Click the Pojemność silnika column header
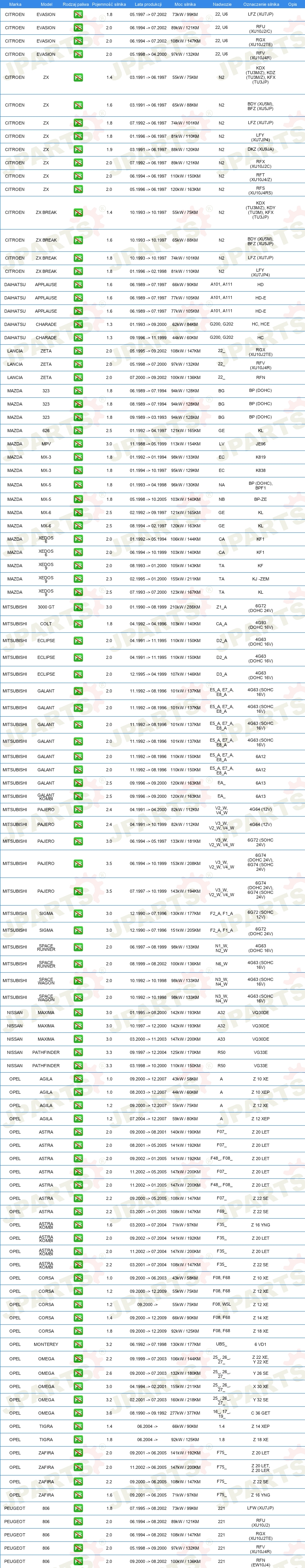This screenshot has height=1568, width=305. click(109, 4)
